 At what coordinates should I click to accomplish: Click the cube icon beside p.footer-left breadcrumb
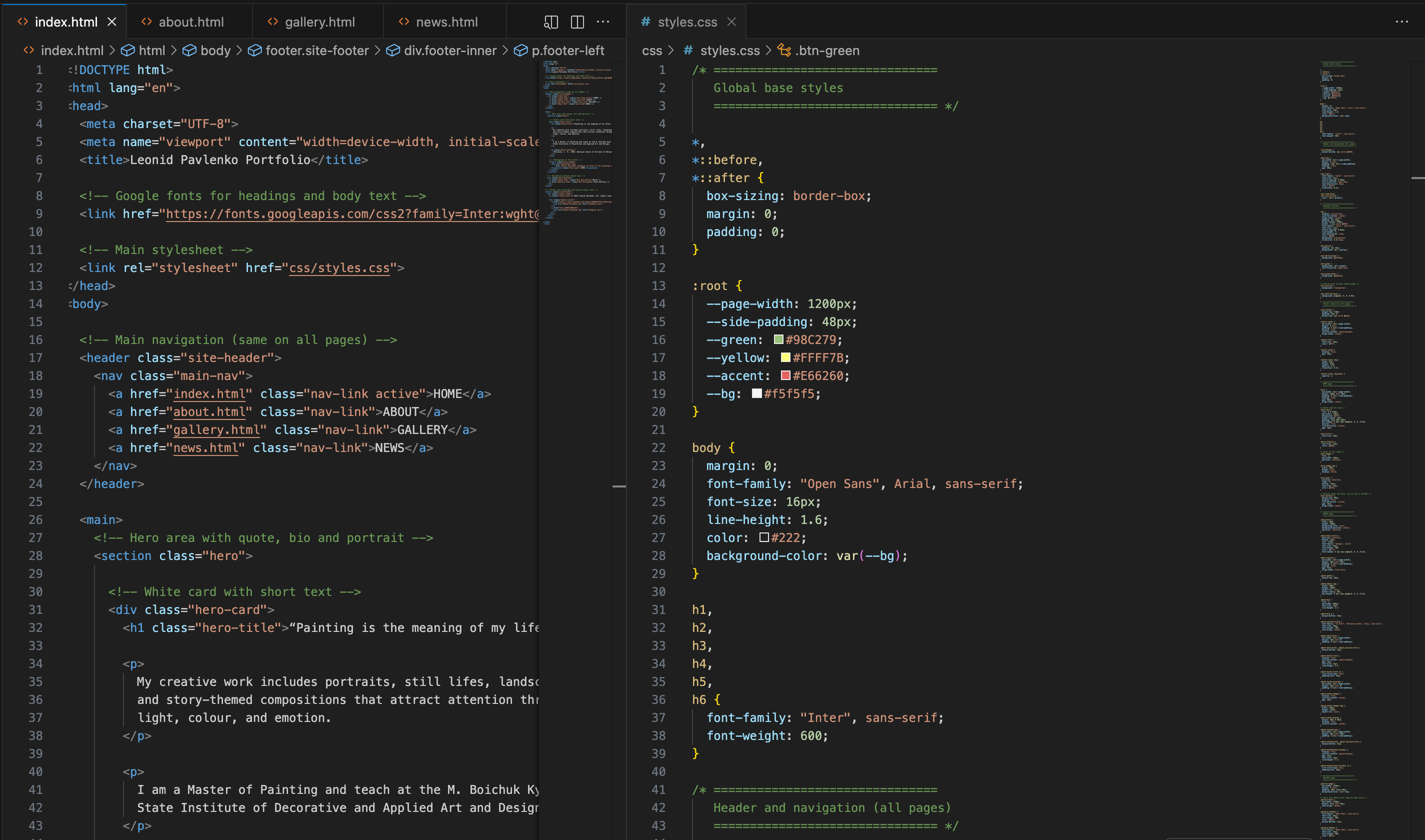520,51
